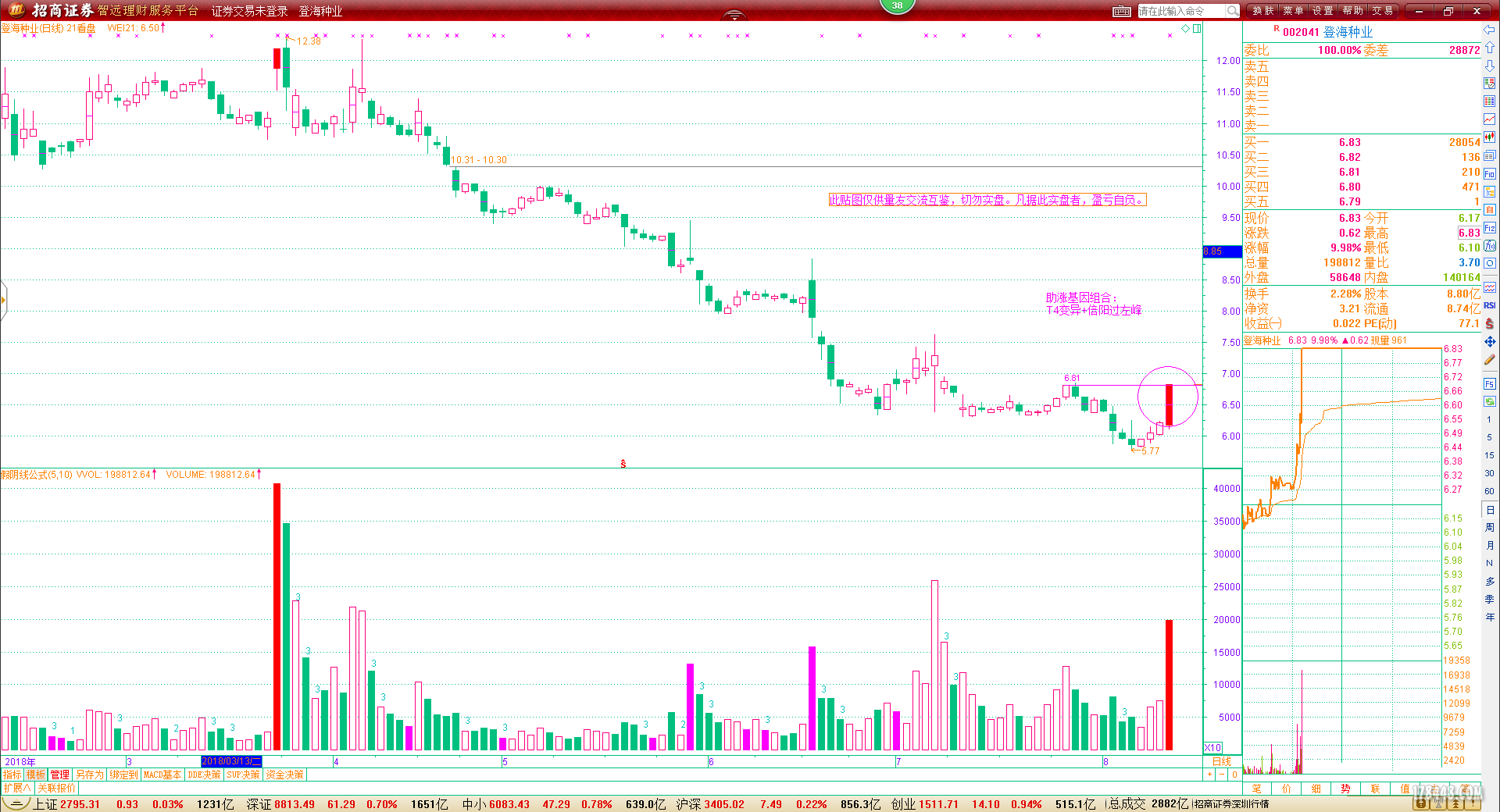Click the minus zoom button under volume axis
Image resolution: width=1500 pixels, height=812 pixels.
(x=1222, y=775)
